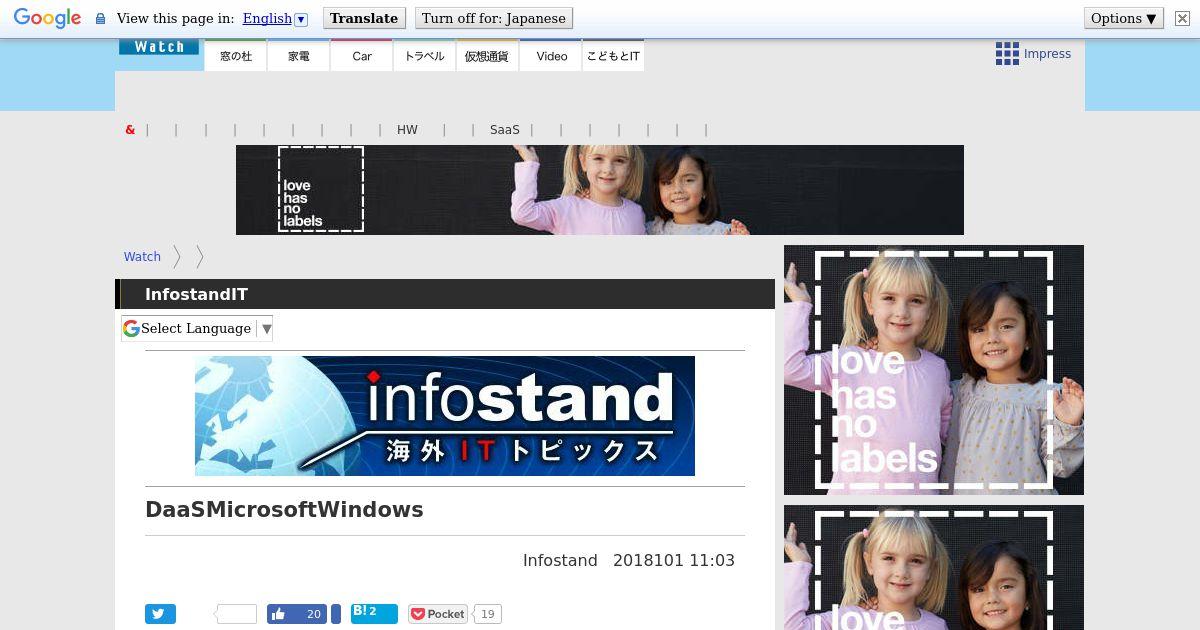Click the Translate button
The height and width of the screenshot is (630, 1200).
click(x=364, y=18)
